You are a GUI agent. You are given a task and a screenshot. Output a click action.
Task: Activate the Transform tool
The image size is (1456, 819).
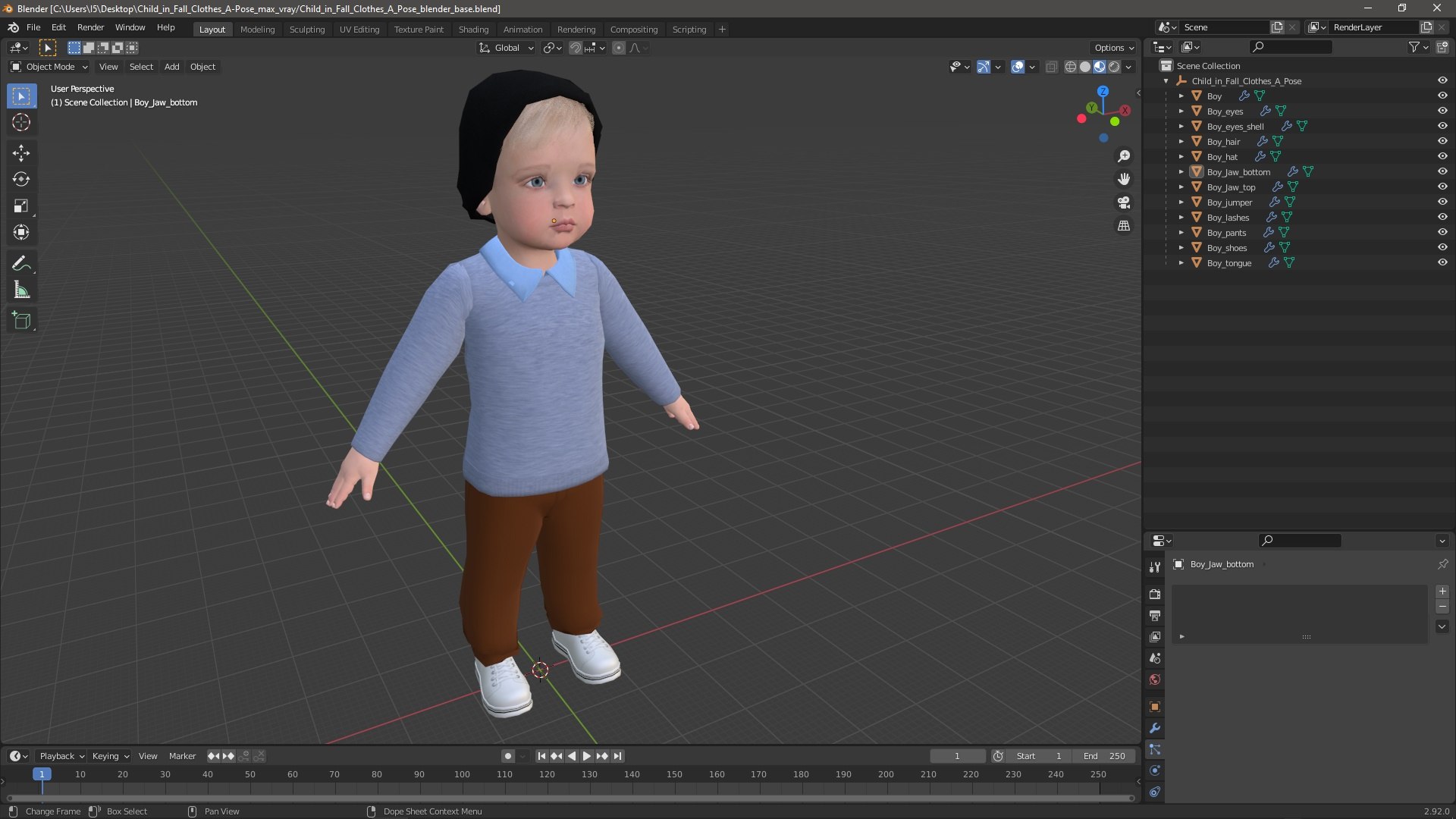coord(21,233)
